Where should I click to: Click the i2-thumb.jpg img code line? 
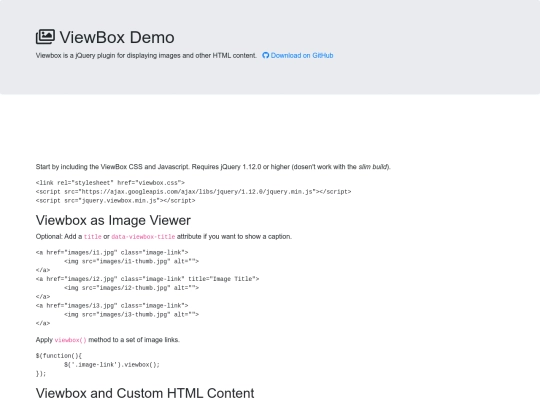point(131,288)
